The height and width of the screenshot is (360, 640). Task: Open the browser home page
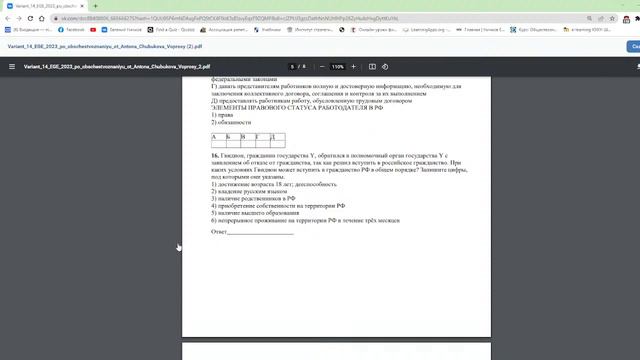(x=42, y=18)
